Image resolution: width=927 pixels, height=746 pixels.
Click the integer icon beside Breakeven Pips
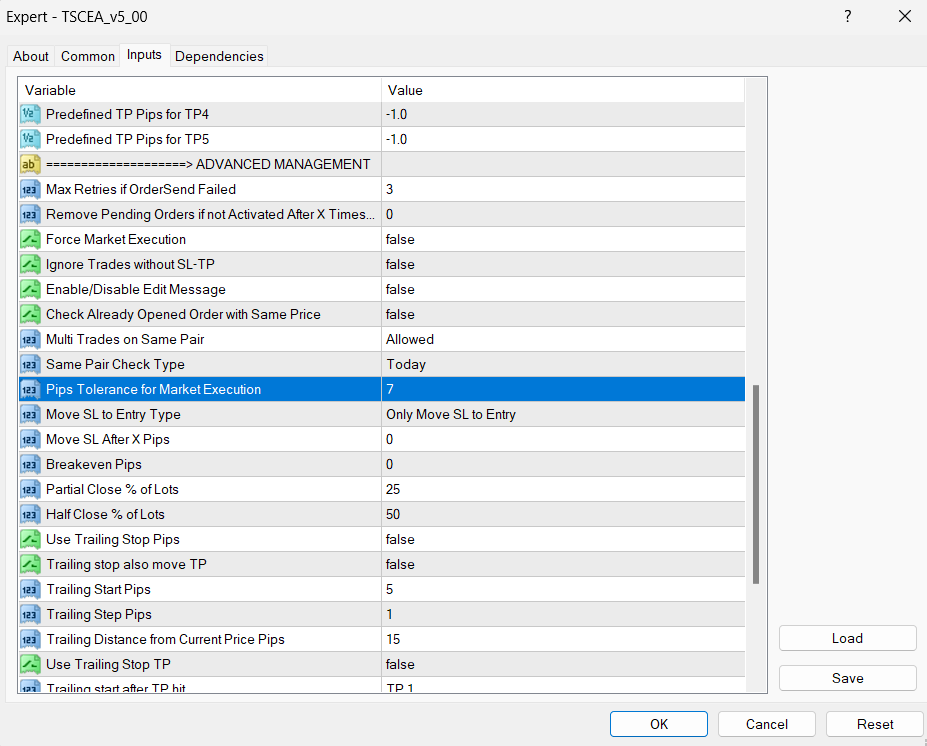tap(29, 464)
